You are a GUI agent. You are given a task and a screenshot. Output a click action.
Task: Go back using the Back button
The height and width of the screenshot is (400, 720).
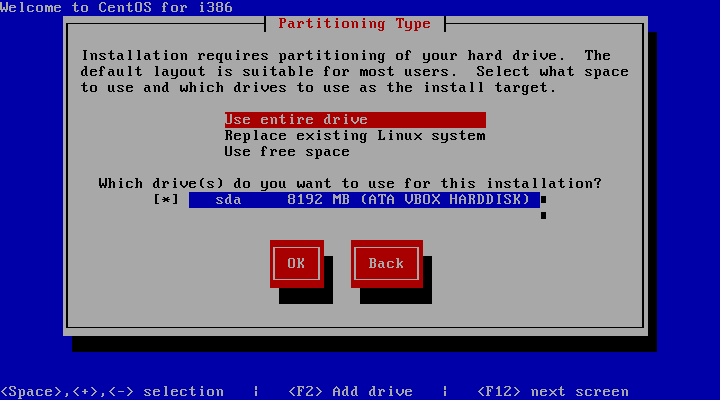click(387, 264)
